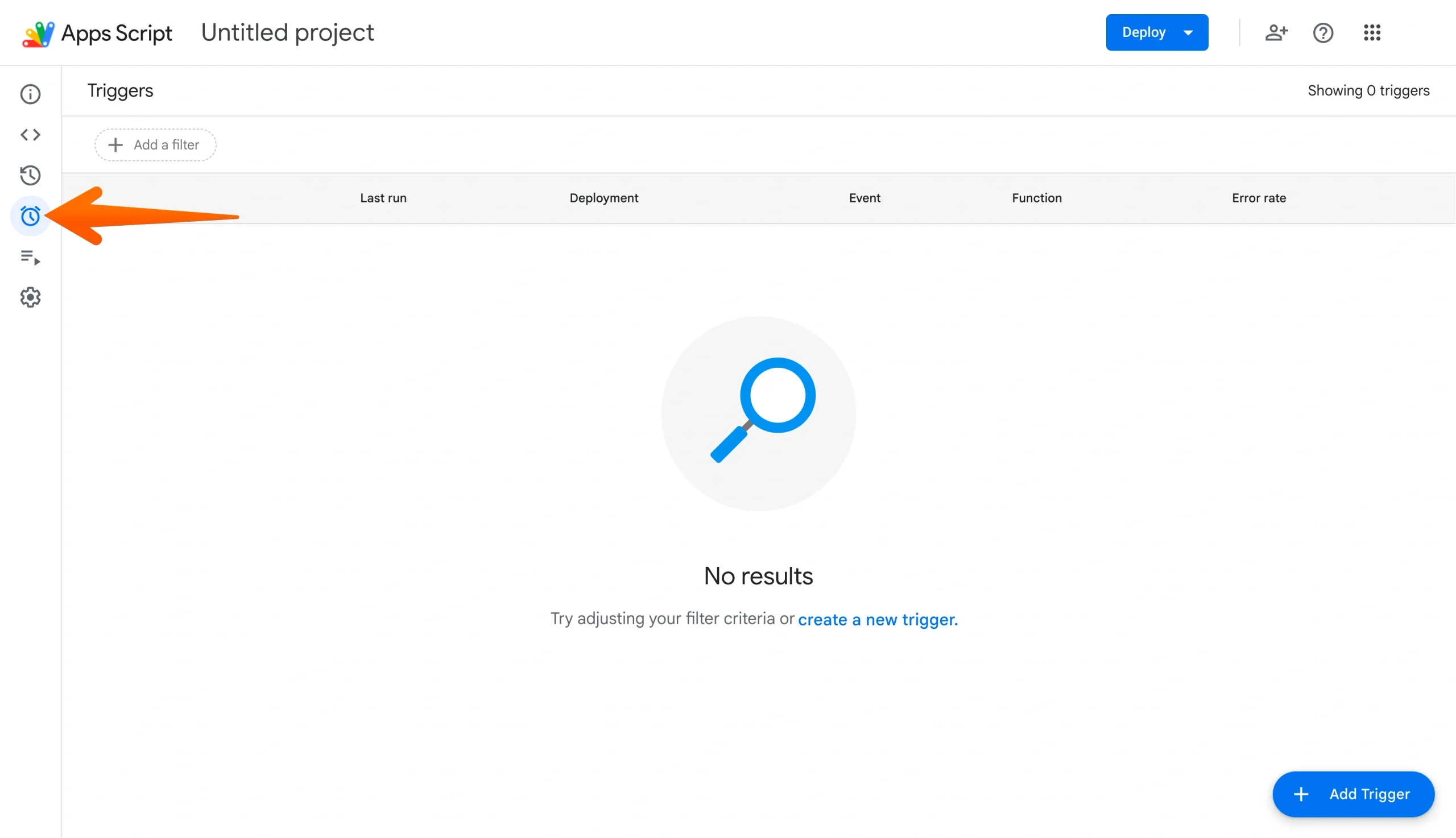Image resolution: width=1456 pixels, height=838 pixels.
Task: Click the Apps Script product name text
Action: pyautogui.click(x=116, y=34)
